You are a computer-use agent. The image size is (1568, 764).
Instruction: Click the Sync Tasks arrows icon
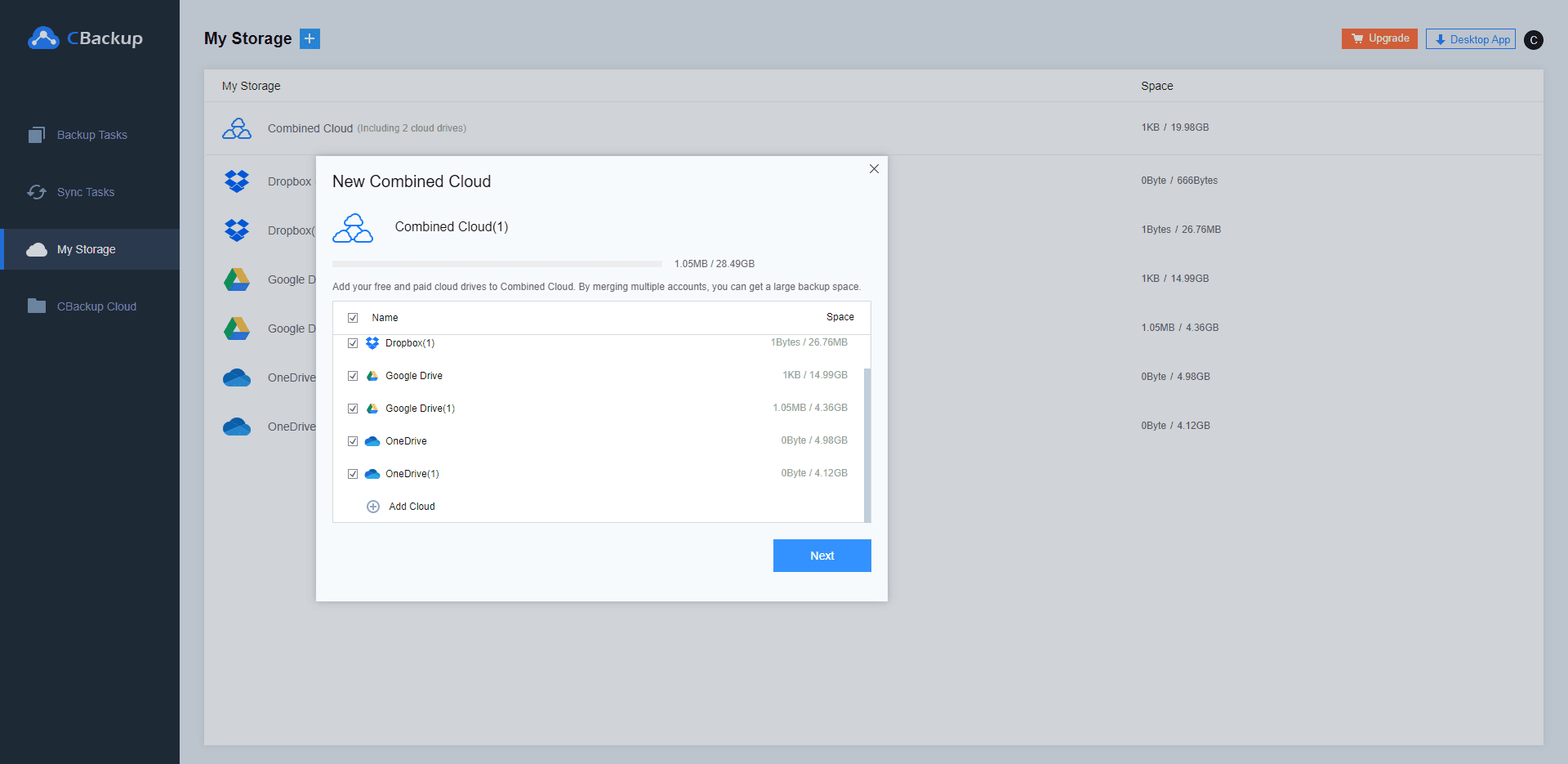coord(36,191)
